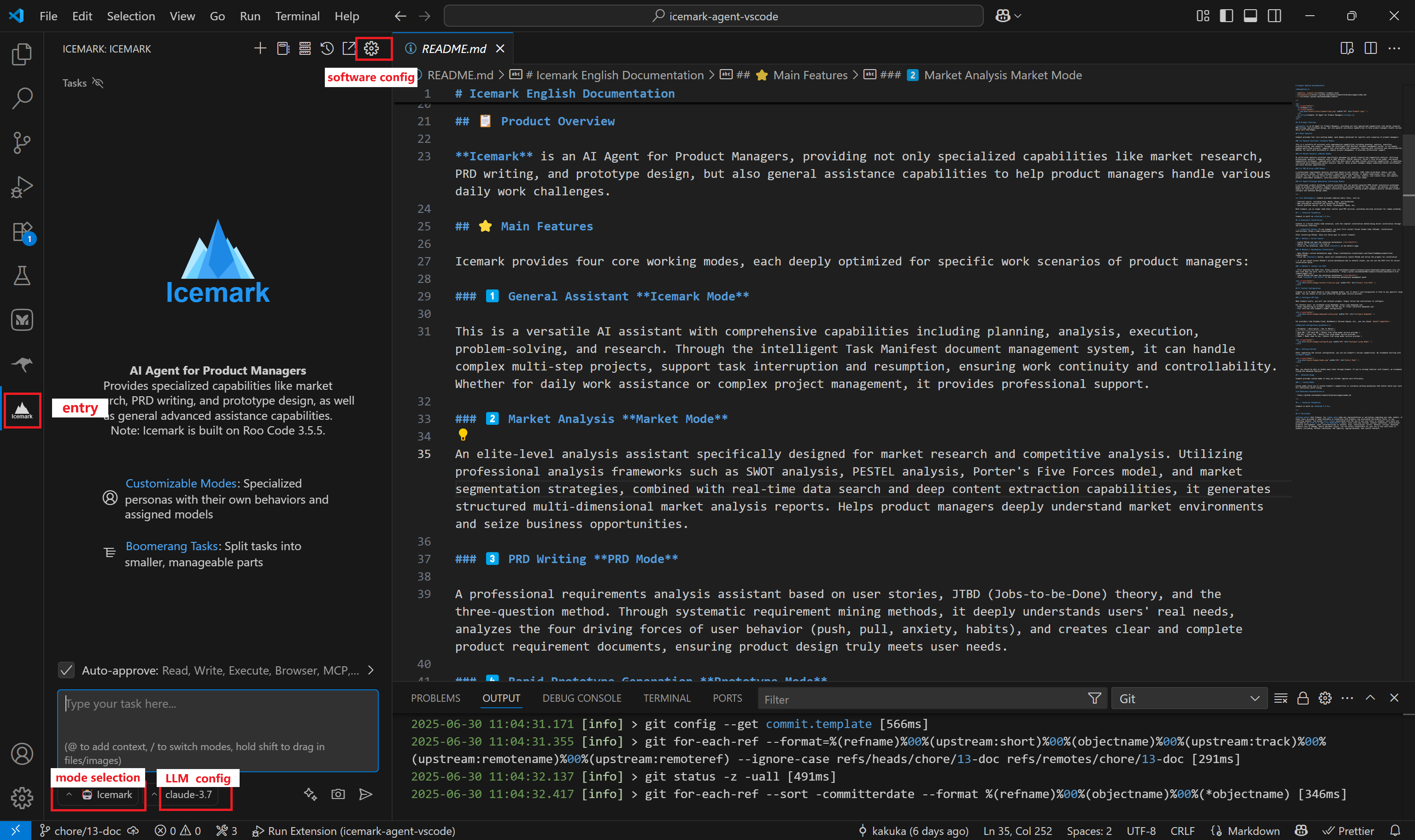
Task: Open the Search view in activity bar
Action: 22,98
